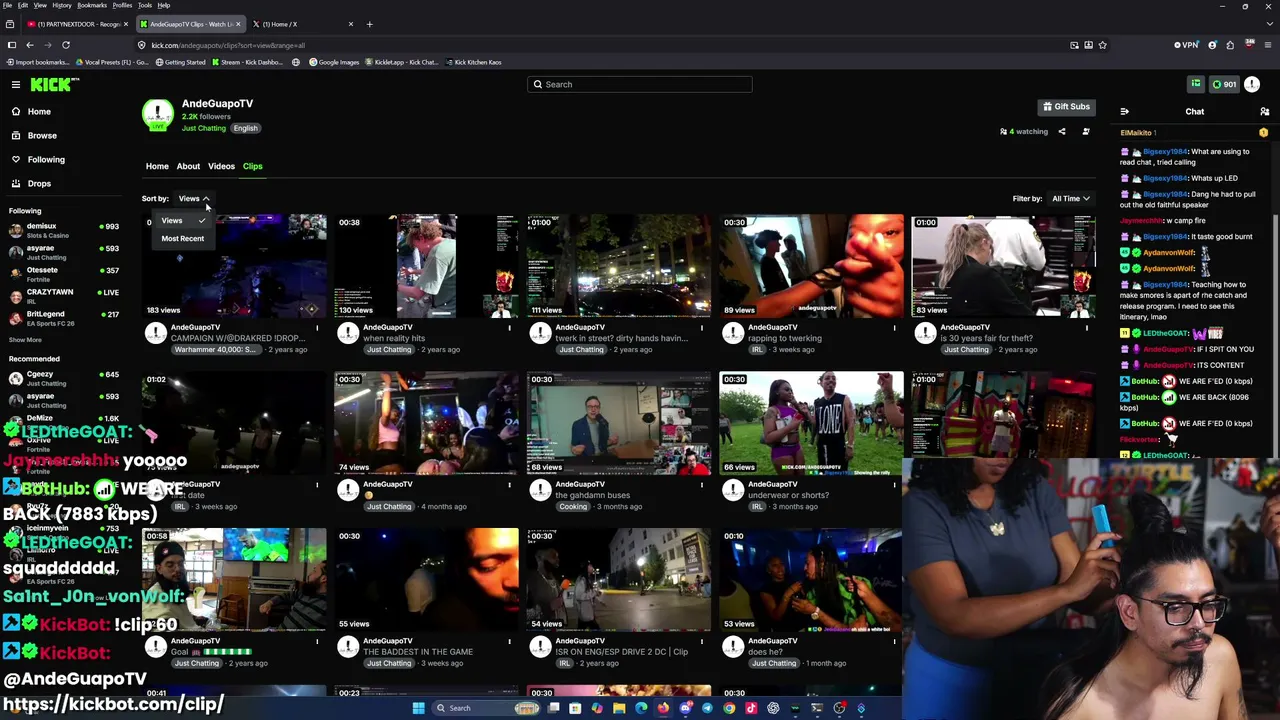Click the channel share icon
Viewport: 1280px width, 720px height.
(1062, 131)
